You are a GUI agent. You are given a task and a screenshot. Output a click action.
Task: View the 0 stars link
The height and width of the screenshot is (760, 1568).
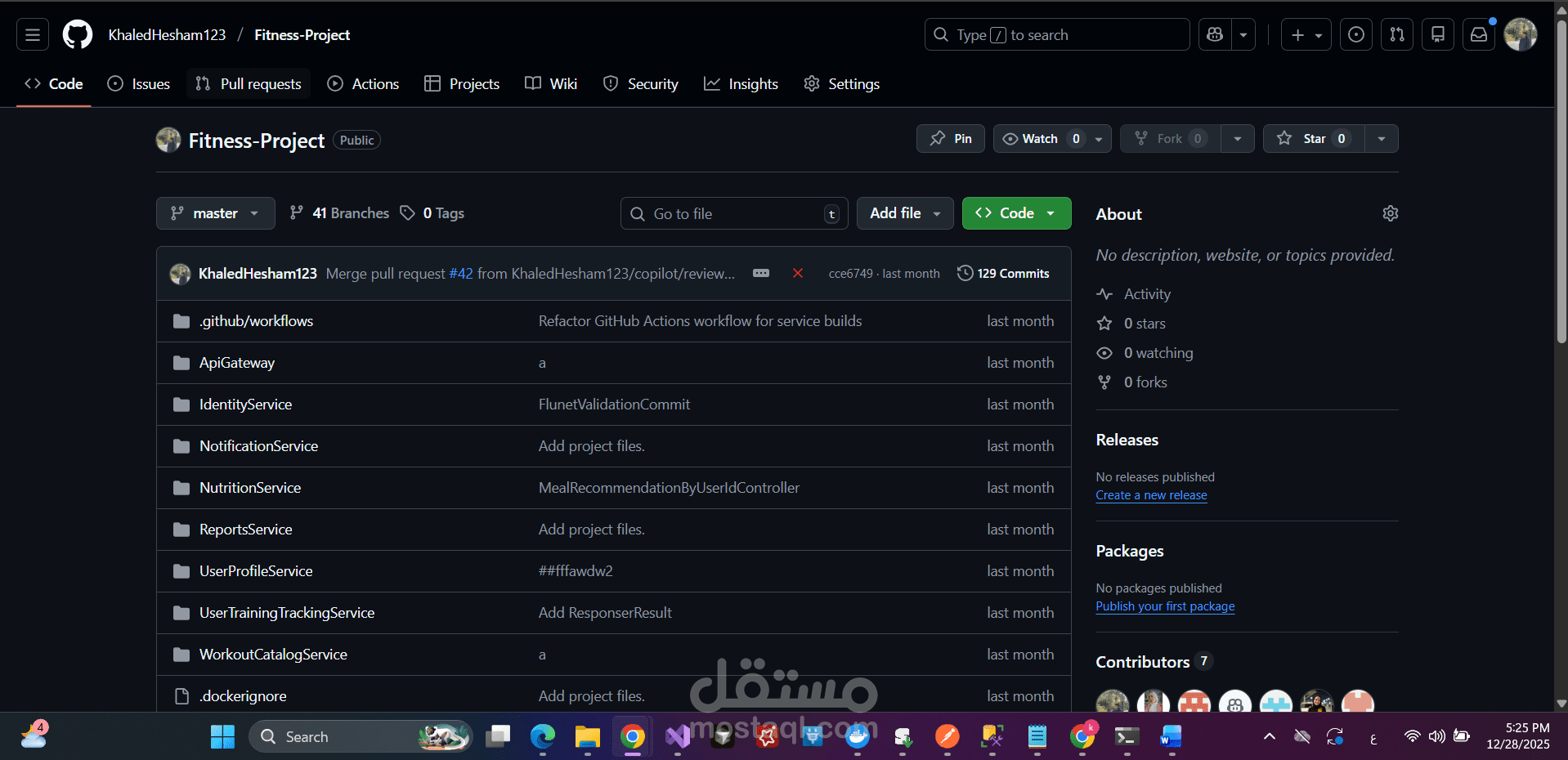point(1145,324)
